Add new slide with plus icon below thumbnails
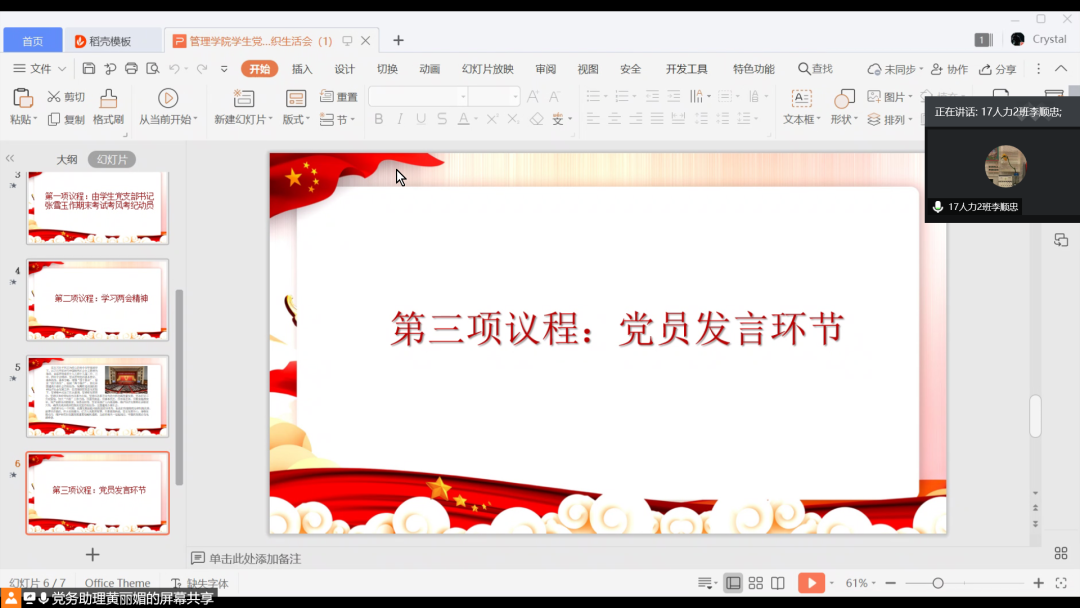This screenshot has height=608, width=1080. (x=92, y=554)
